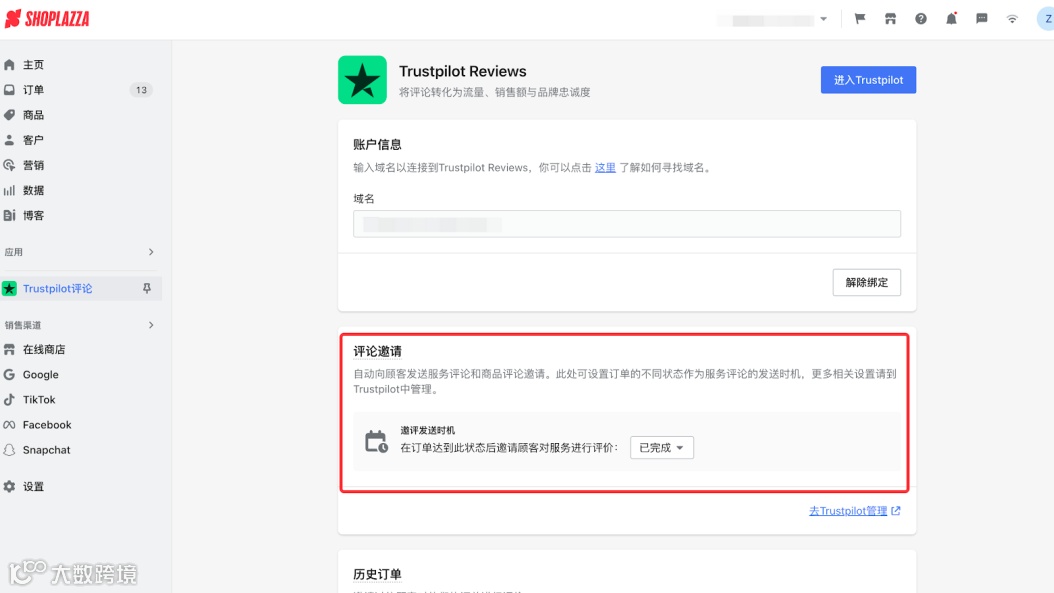Click the 历史订单 section heading
1054x593 pixels.
[x=378, y=574]
